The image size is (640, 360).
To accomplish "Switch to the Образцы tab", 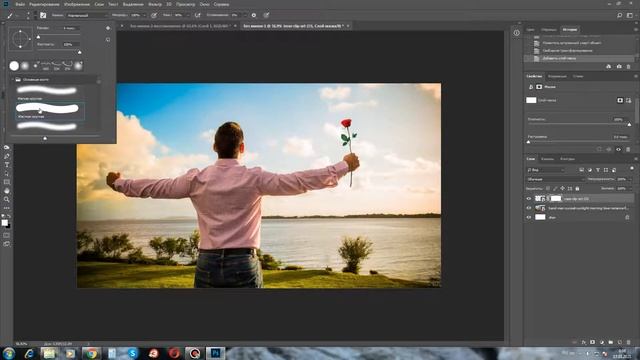I will click(x=549, y=29).
